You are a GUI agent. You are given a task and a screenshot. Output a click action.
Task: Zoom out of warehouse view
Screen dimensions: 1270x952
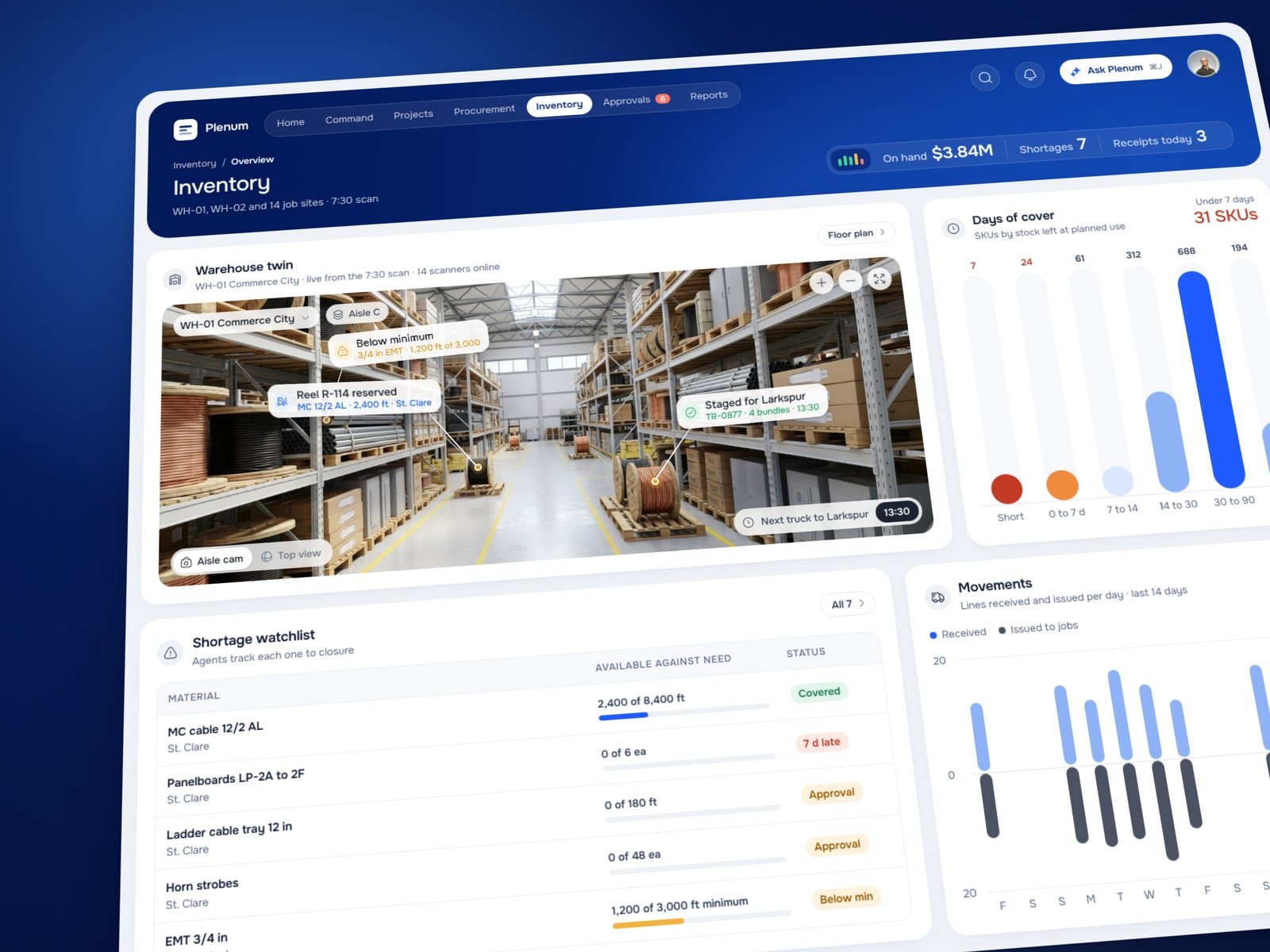click(850, 280)
